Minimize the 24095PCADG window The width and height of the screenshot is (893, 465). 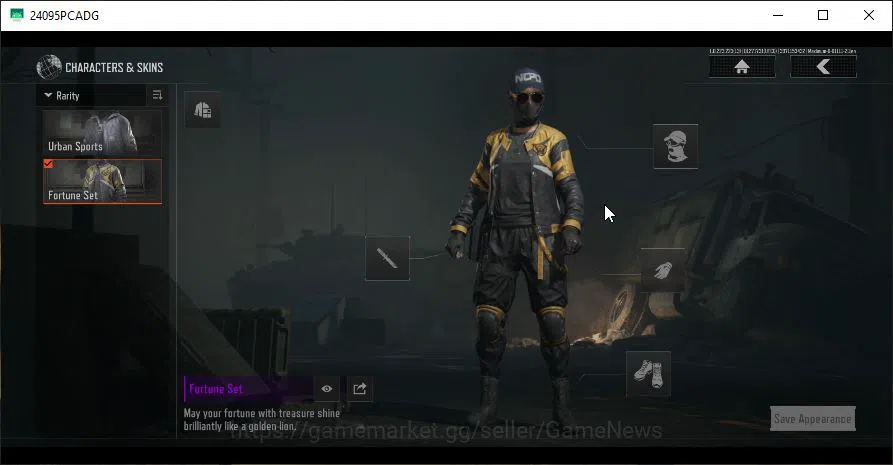tap(778, 15)
